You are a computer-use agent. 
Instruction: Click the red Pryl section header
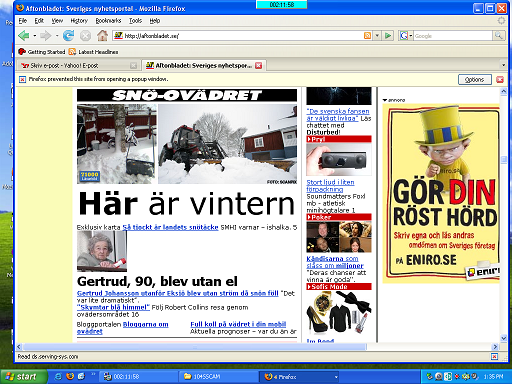pyautogui.click(x=339, y=139)
